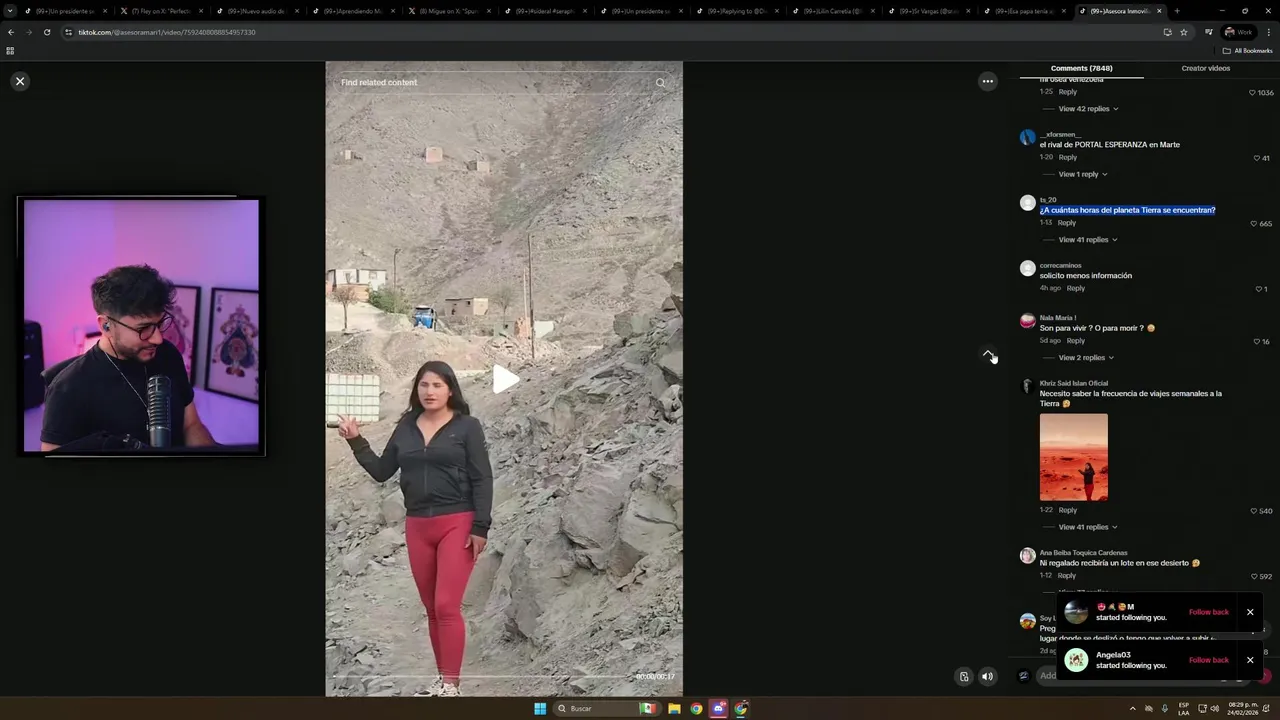The width and height of the screenshot is (1280, 720).
Task: Like the comment with 1036 likes
Action: pos(1252,92)
